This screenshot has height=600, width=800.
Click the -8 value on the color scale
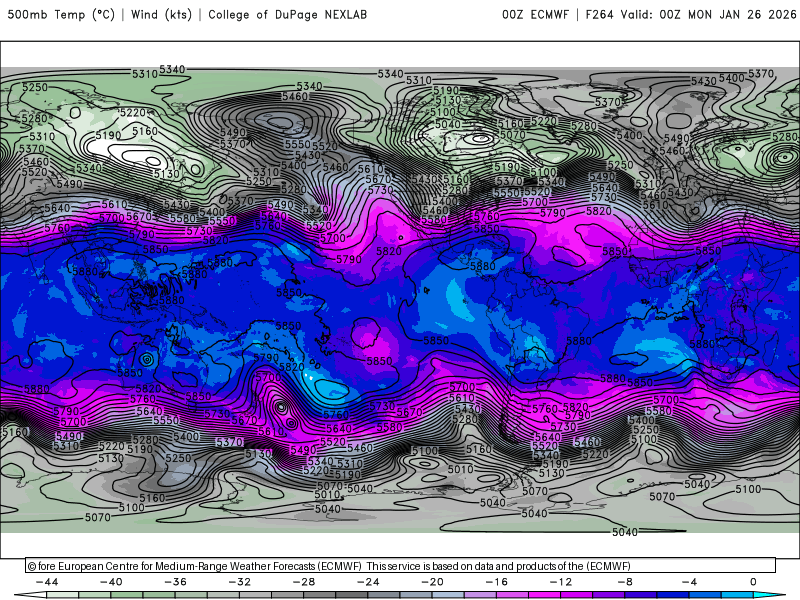tap(625, 582)
